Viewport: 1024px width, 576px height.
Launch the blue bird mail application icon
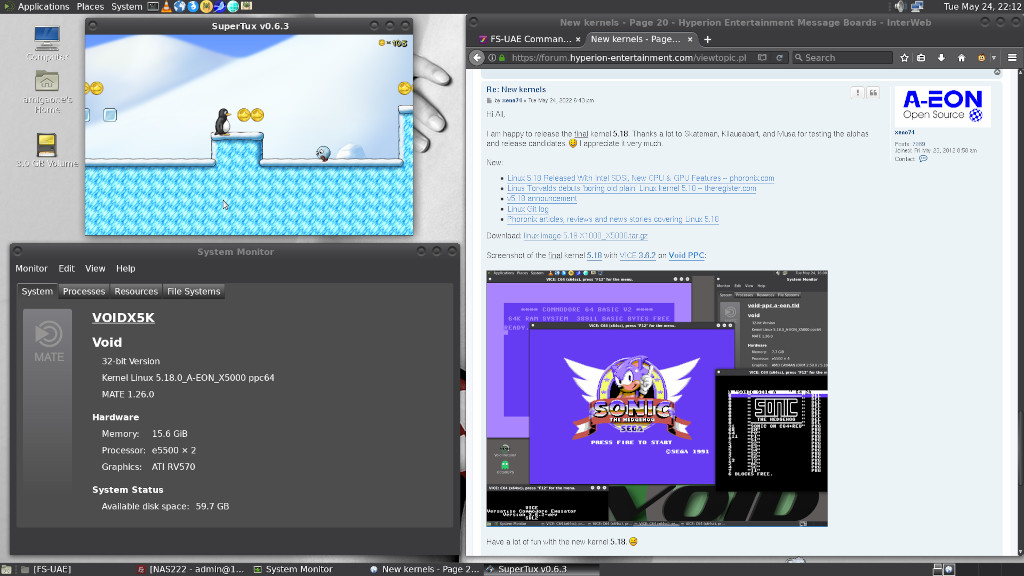(219, 7)
